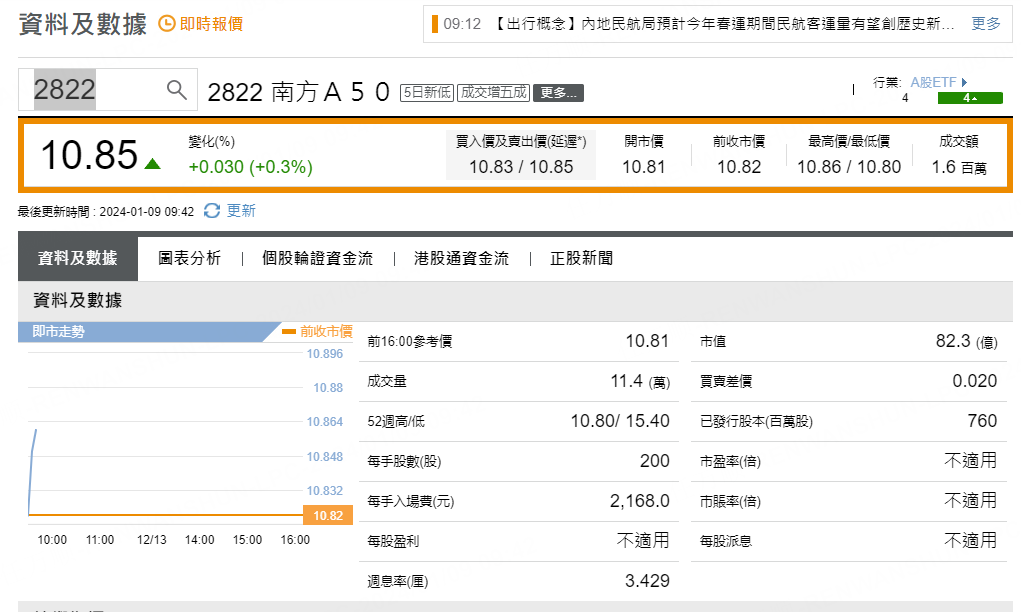The image size is (1021, 612).
Task: Switch to the 資料及數據 tab
Action: pos(77,258)
